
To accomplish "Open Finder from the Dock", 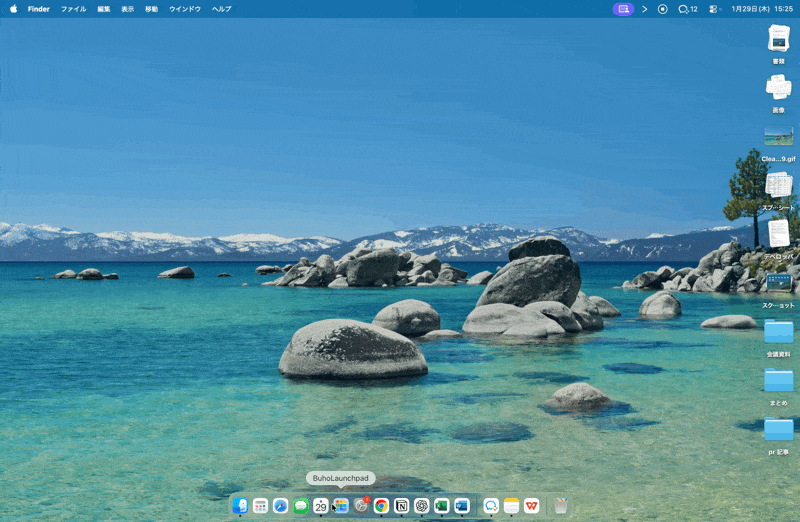I will (240, 506).
